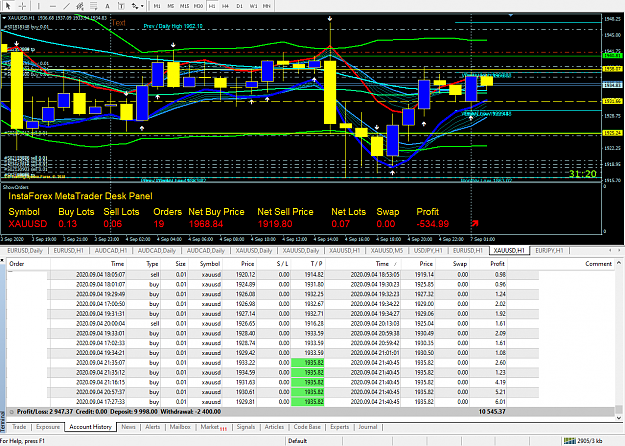Switch chart to H4 timeframe
Screen dimensions: 625x446
pos(225,6)
